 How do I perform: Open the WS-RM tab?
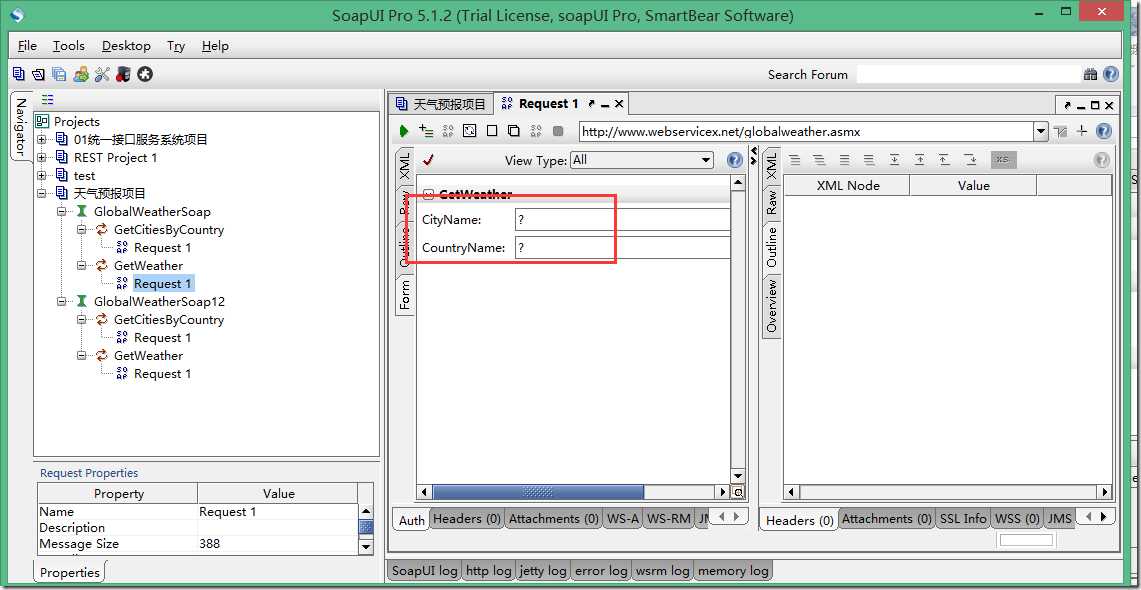[668, 519]
